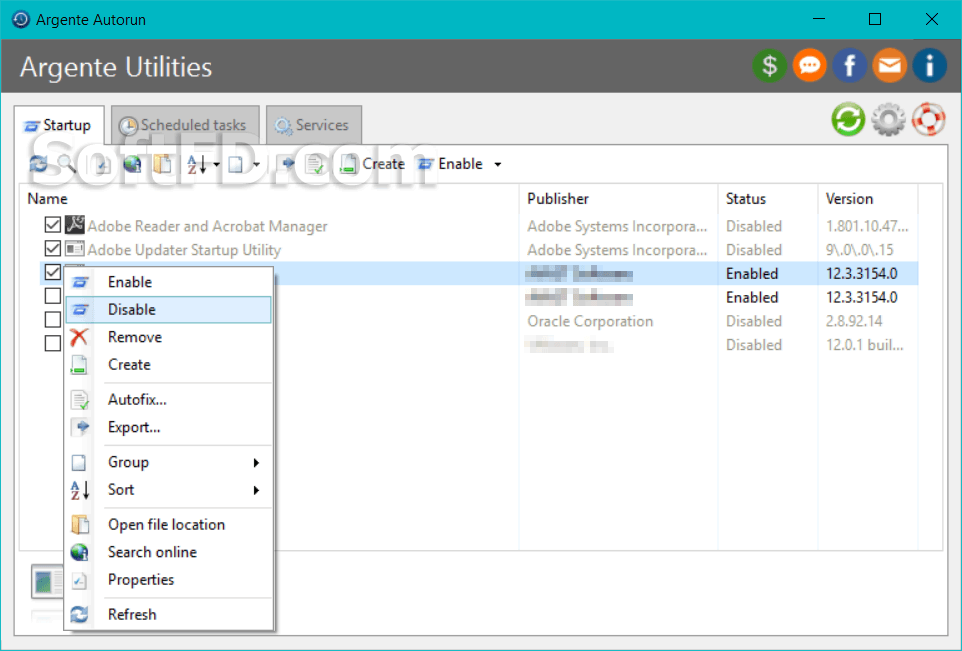Choose Disable from the context menu

[169, 310]
